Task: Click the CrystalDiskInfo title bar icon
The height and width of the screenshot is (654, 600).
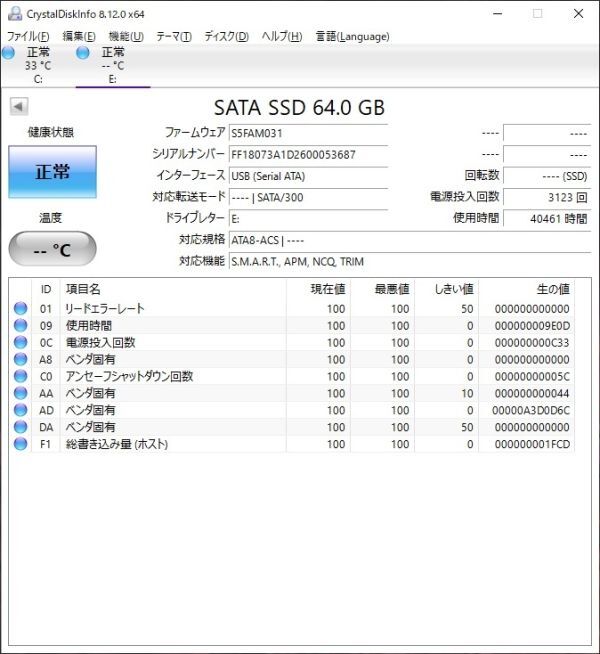Action: (15, 14)
